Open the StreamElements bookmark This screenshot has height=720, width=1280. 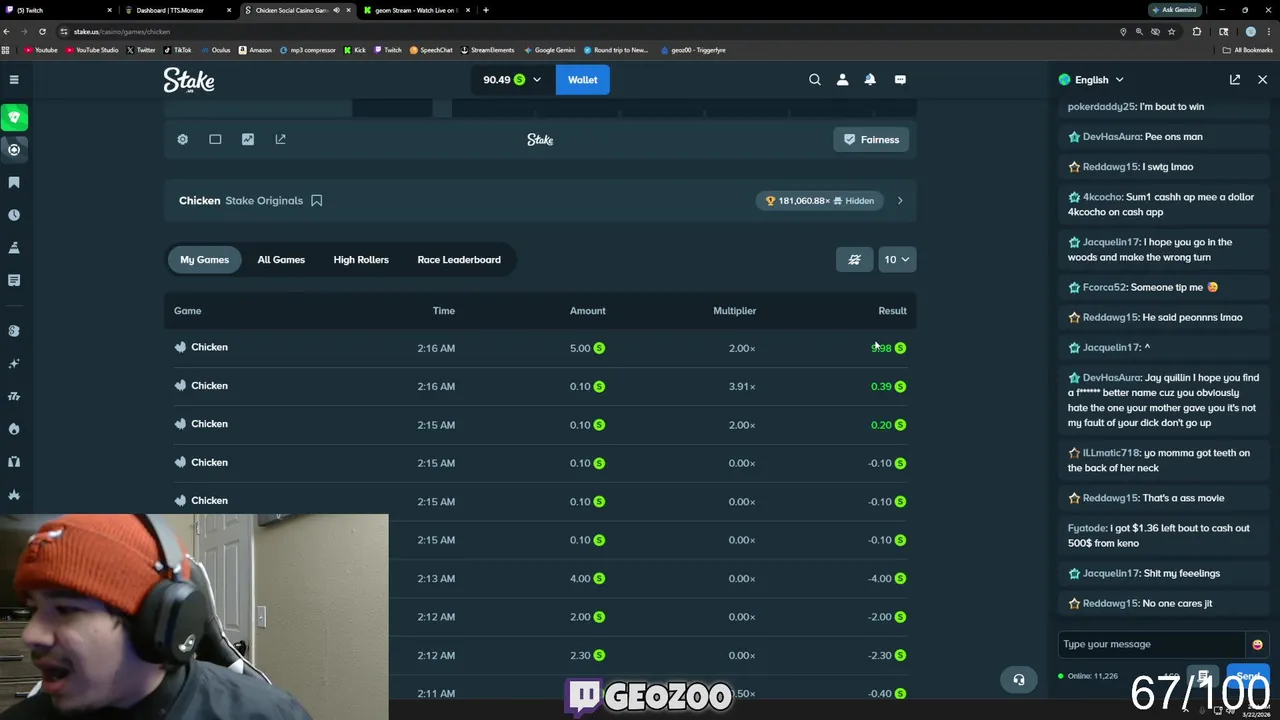coord(488,50)
